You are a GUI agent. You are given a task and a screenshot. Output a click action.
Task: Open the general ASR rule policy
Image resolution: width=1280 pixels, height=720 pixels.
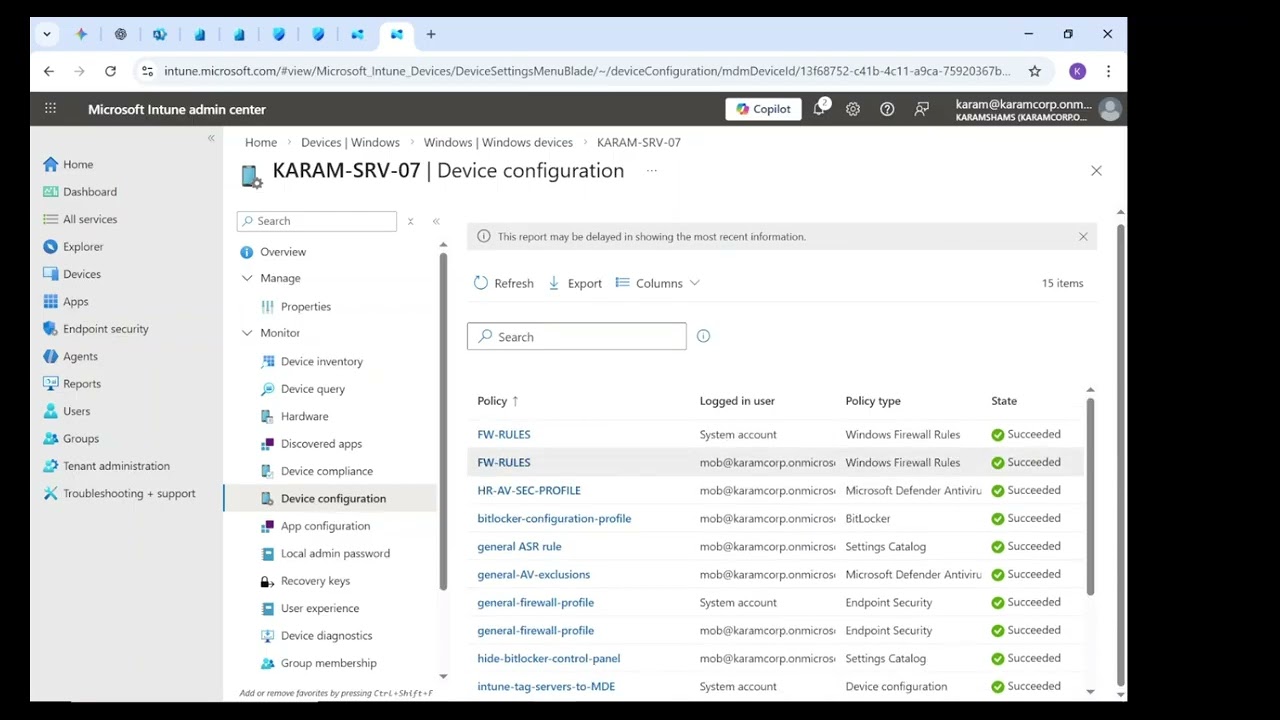click(519, 546)
